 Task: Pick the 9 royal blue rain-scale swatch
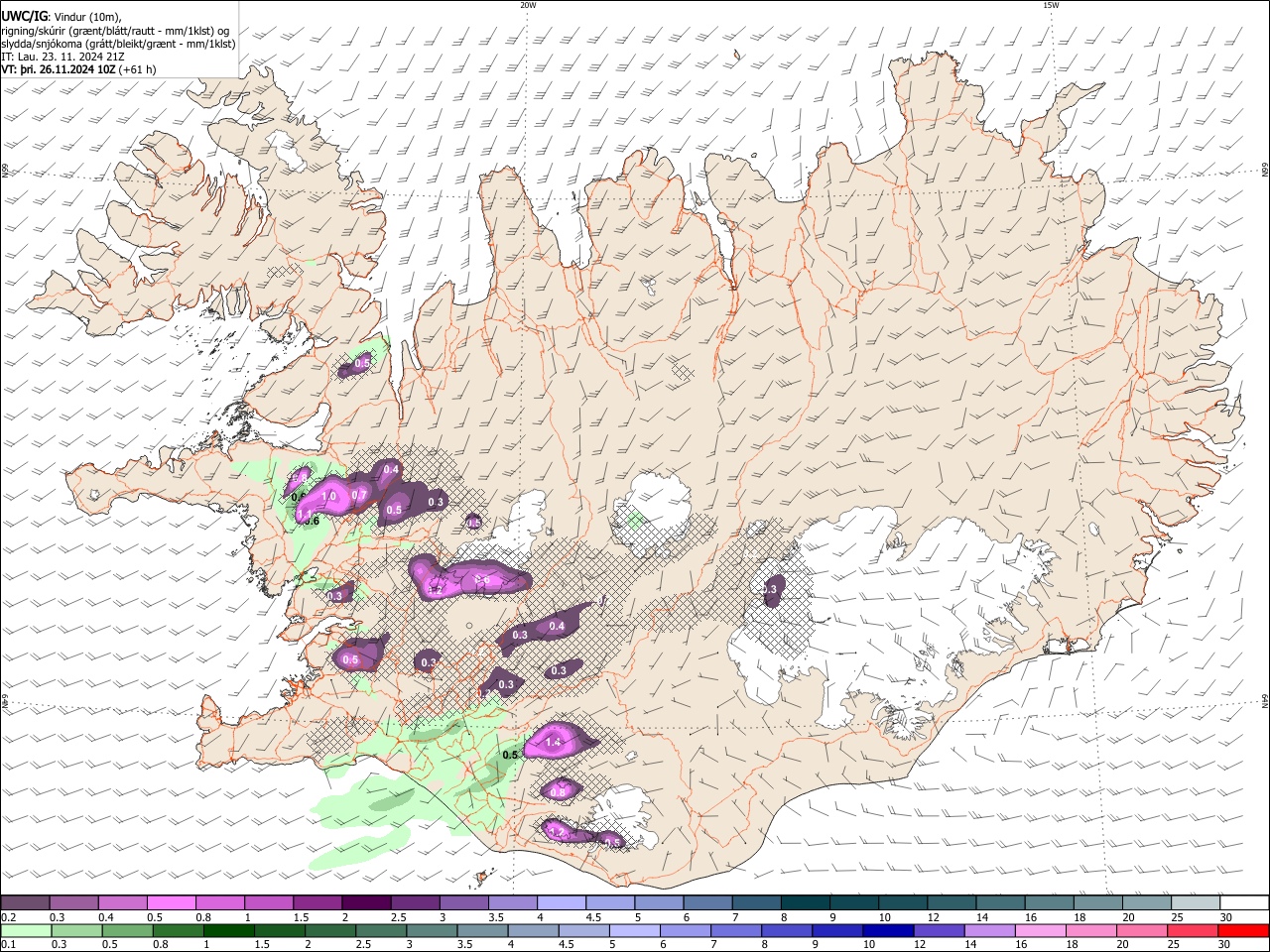(838, 930)
